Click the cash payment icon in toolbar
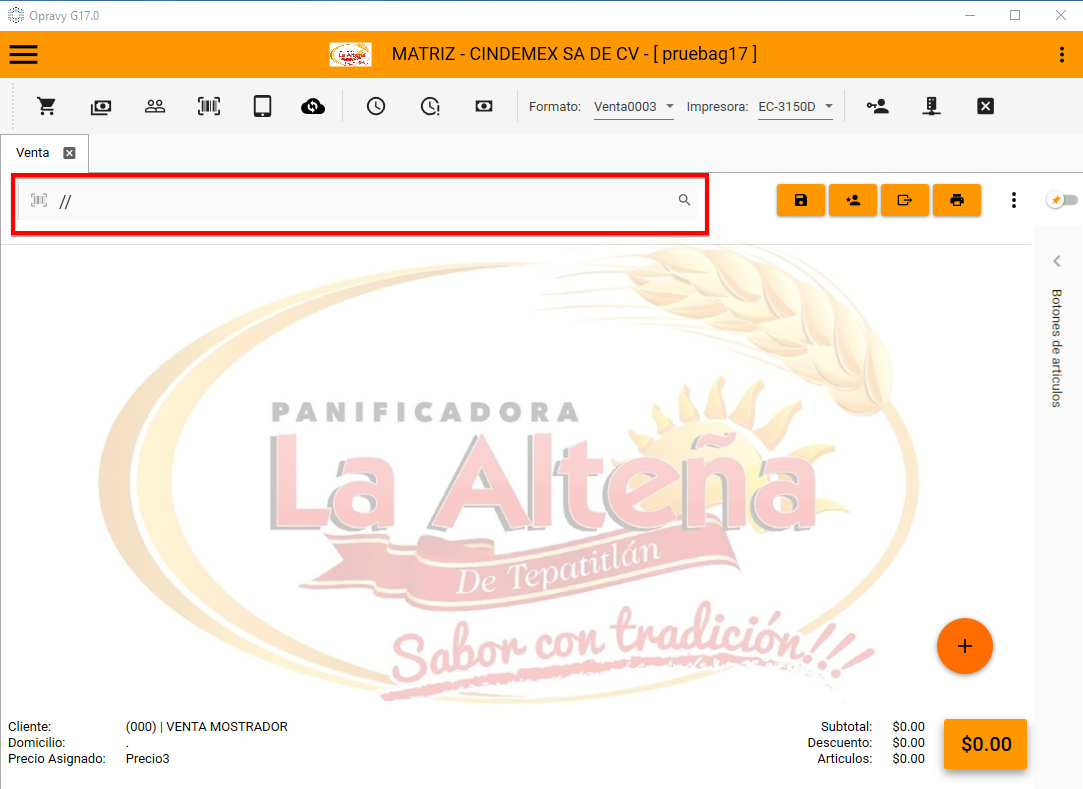Screen dimensions: 1083x789 [x=101, y=106]
